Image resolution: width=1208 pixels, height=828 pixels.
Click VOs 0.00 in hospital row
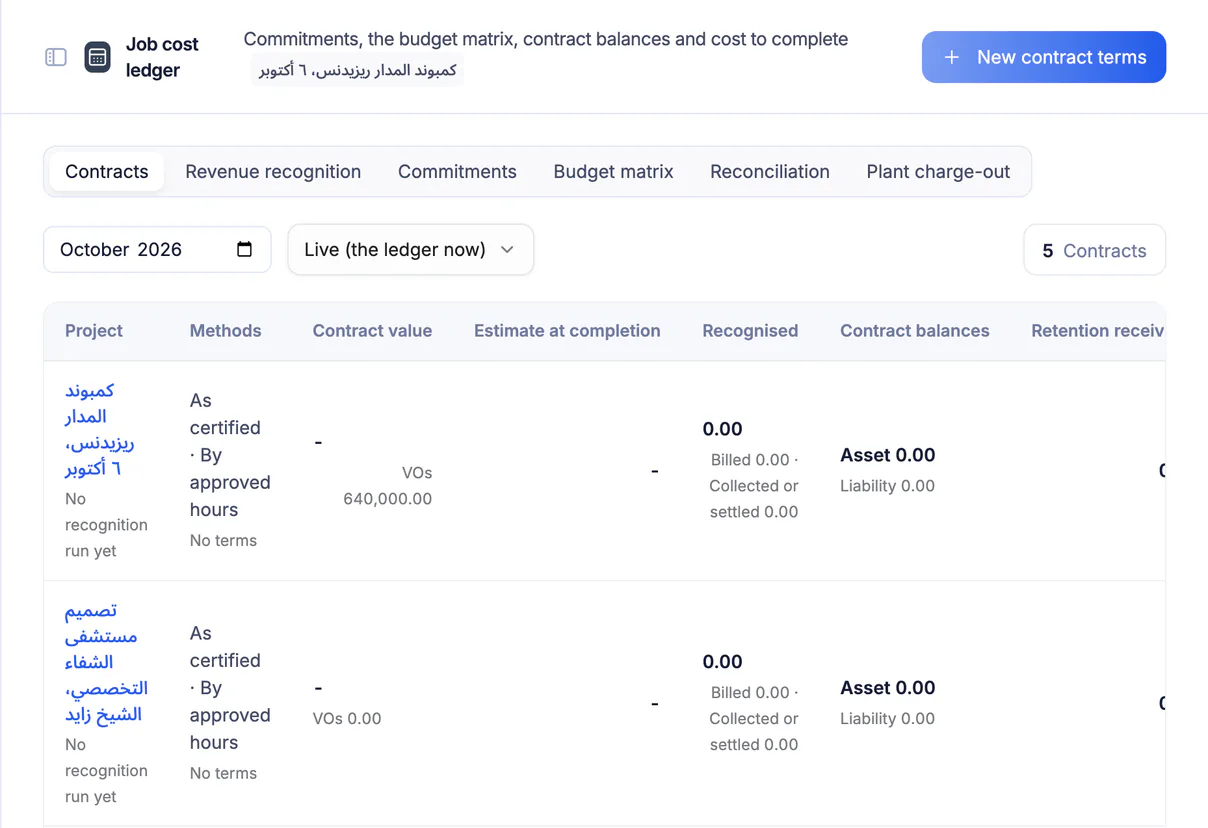[347, 718]
